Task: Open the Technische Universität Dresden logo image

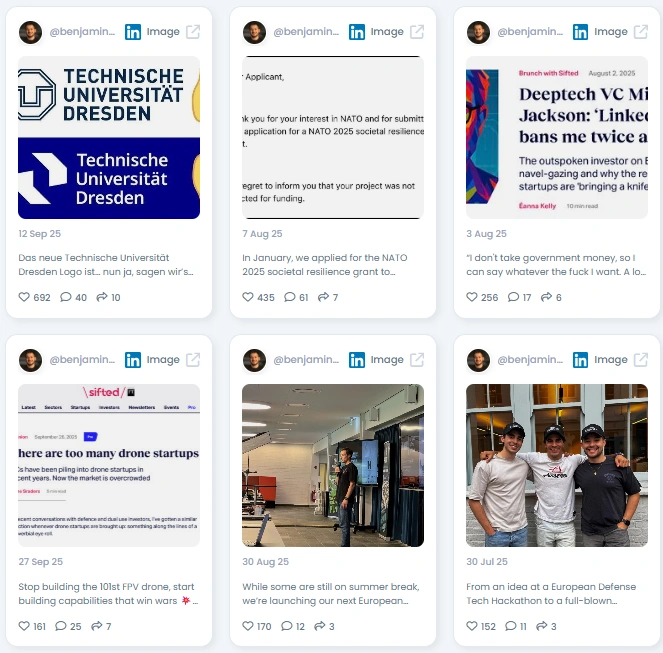Action: tap(109, 137)
